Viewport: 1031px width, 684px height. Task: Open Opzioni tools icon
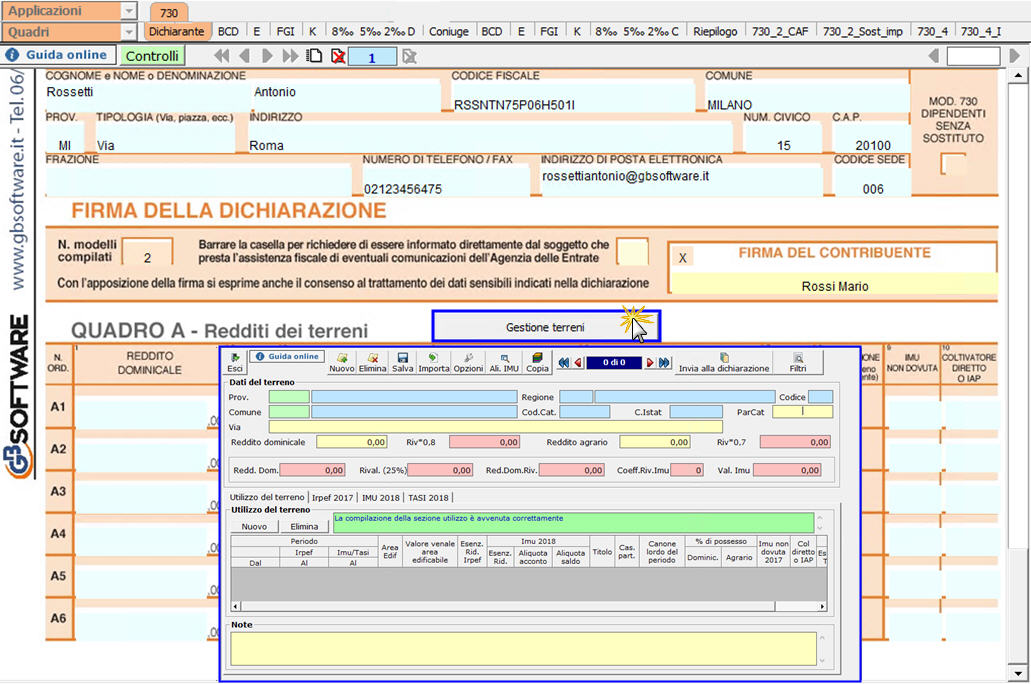[467, 361]
